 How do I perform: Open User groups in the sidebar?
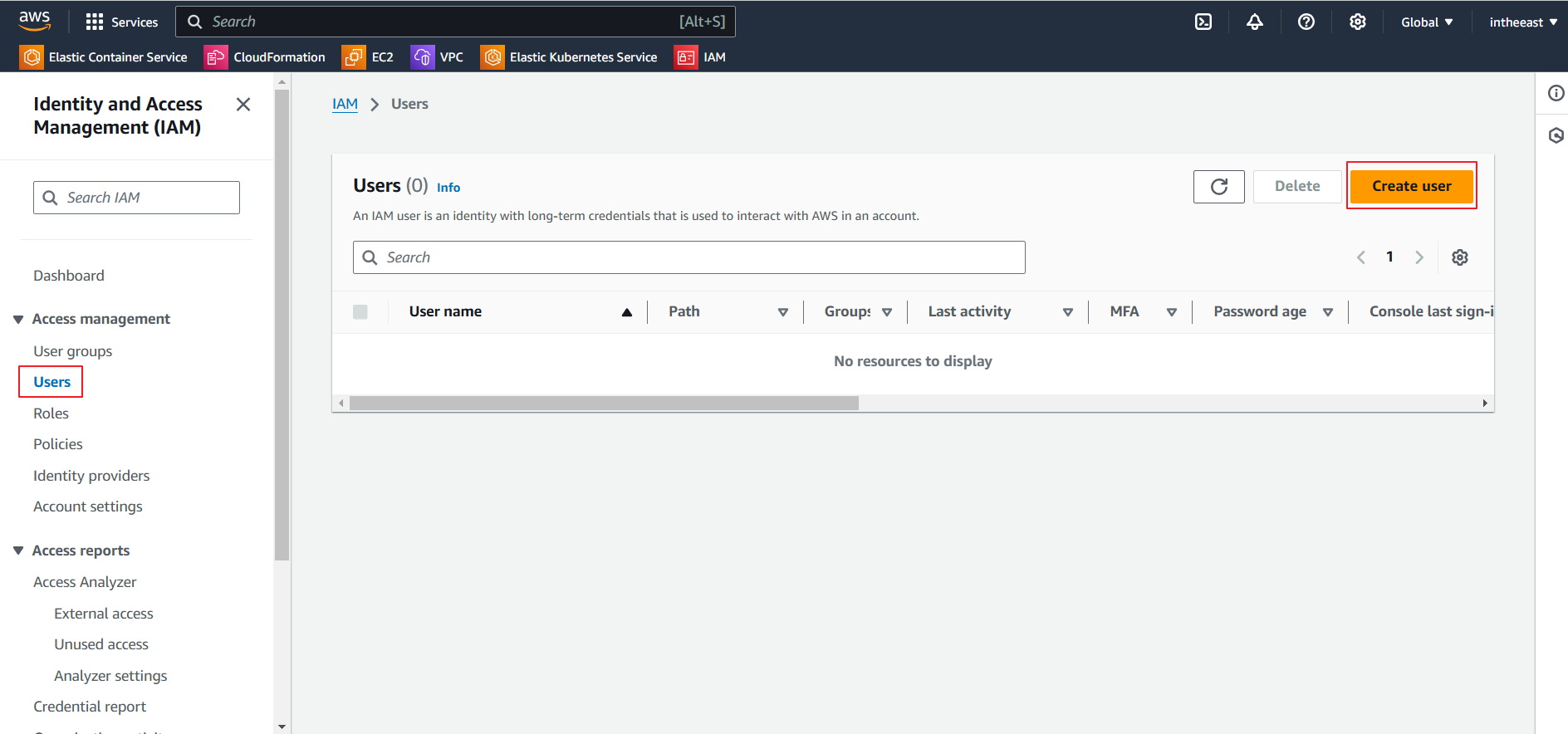(73, 351)
